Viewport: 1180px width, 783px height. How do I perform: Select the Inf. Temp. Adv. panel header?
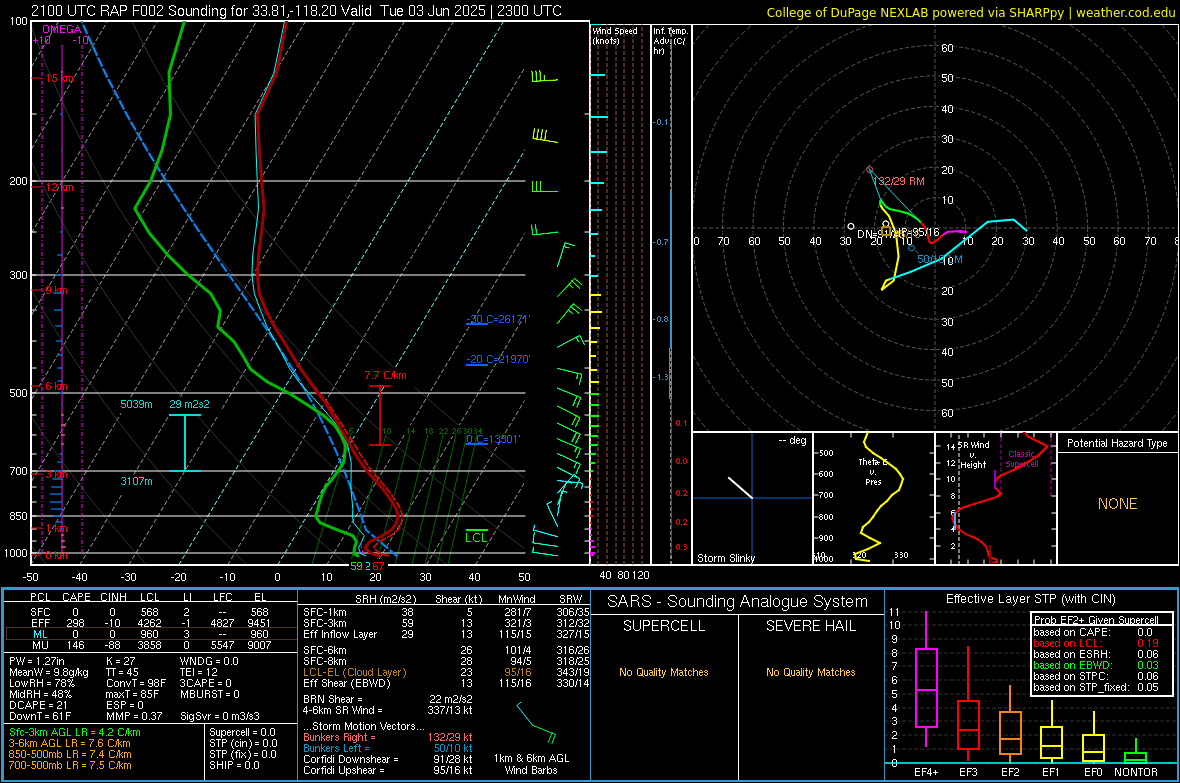tap(670, 41)
